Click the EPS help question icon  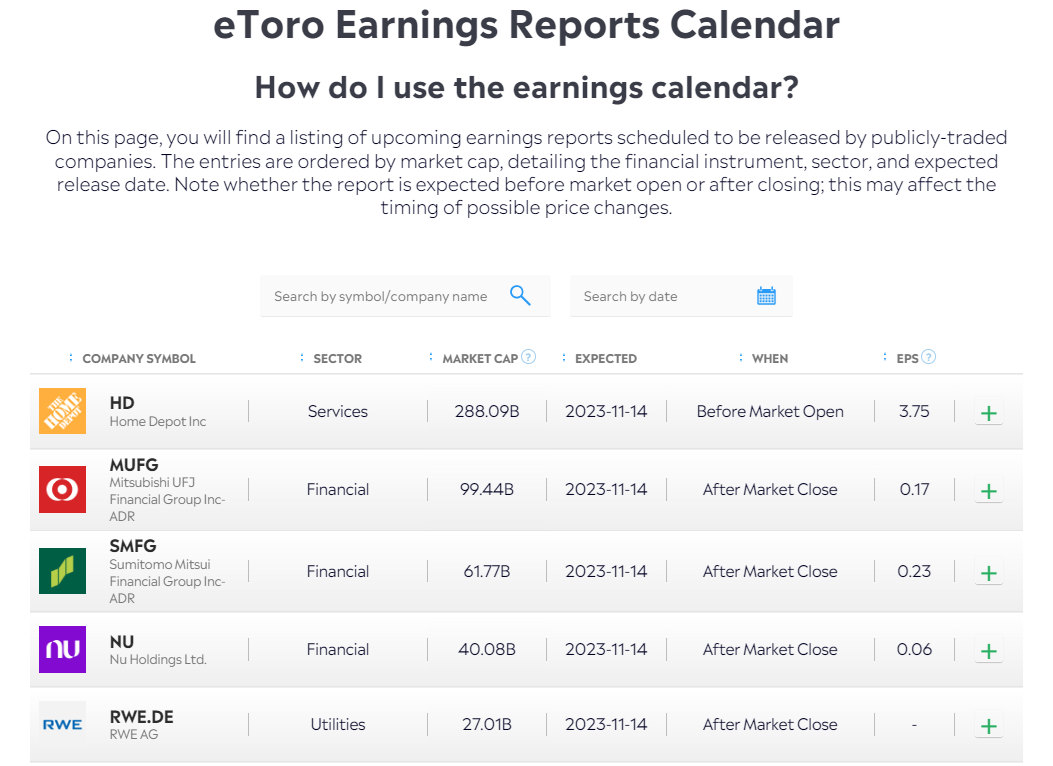(x=928, y=357)
